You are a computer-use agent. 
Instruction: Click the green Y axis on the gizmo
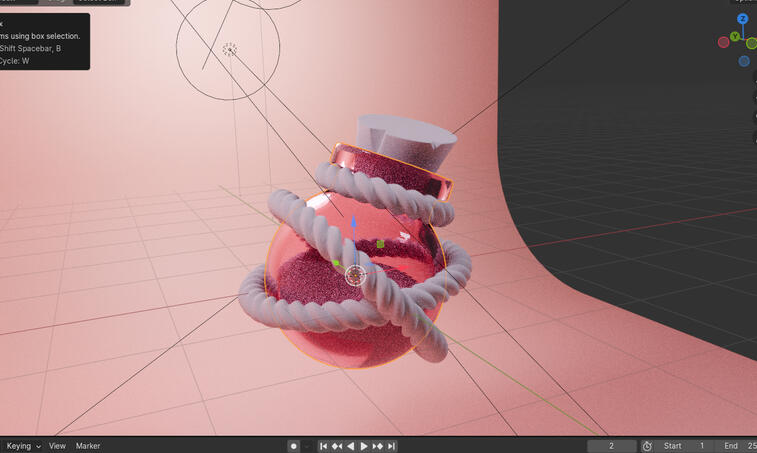tap(735, 37)
